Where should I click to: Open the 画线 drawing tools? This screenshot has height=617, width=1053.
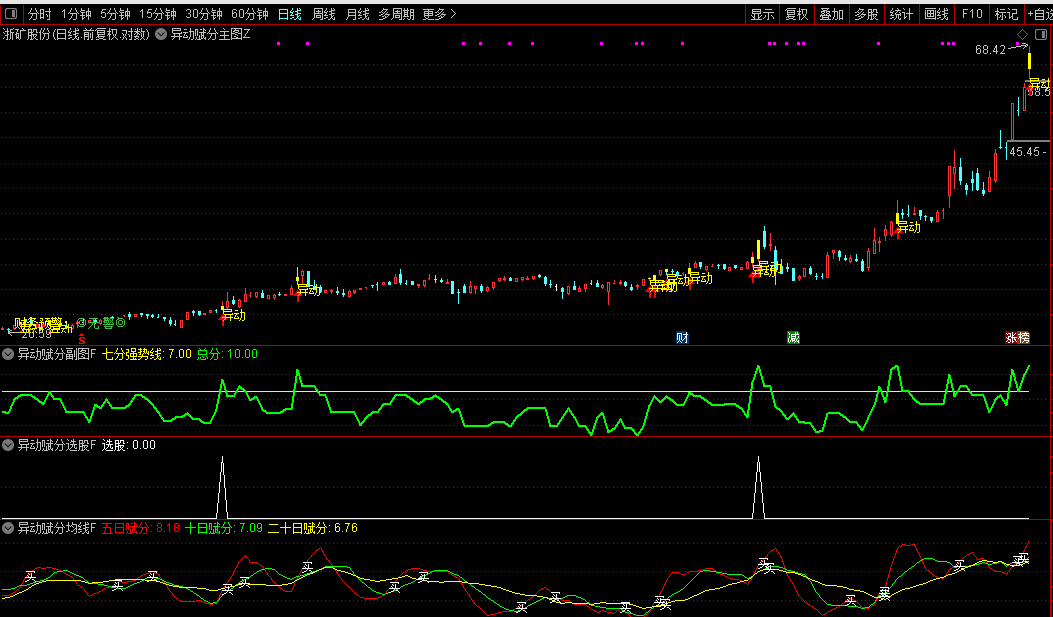click(x=936, y=14)
